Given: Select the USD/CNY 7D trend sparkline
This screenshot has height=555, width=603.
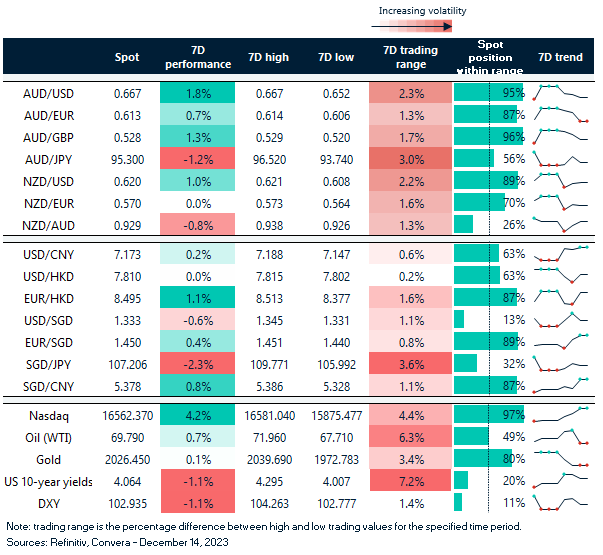Looking at the screenshot, I should tap(561, 254).
